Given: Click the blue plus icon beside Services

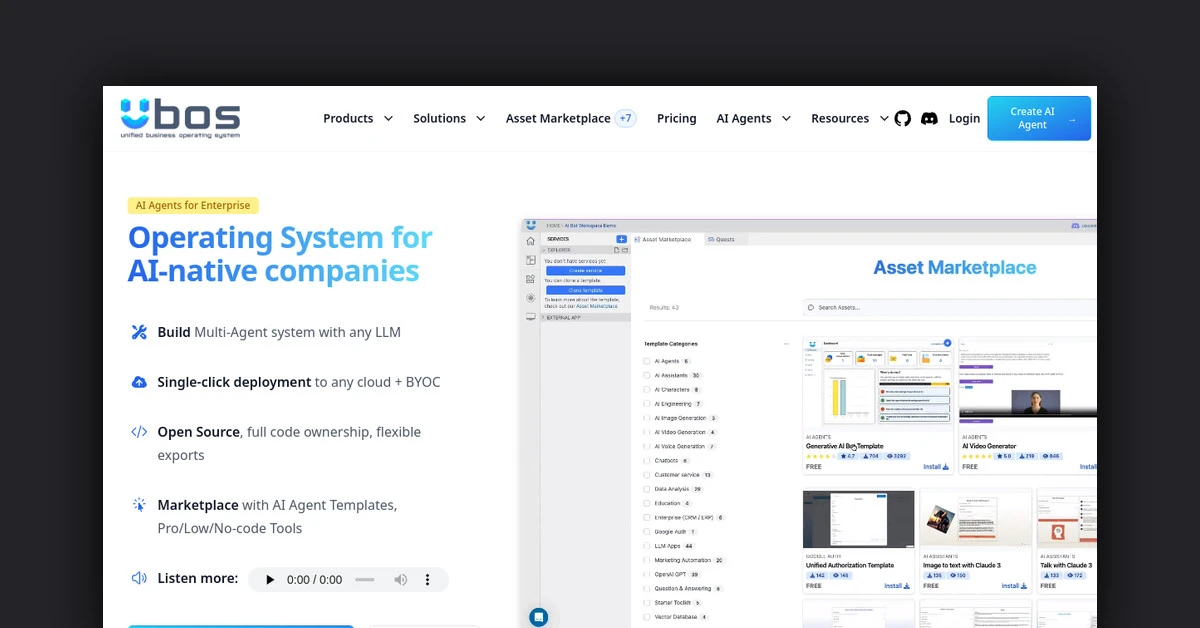Looking at the screenshot, I should tap(621, 239).
